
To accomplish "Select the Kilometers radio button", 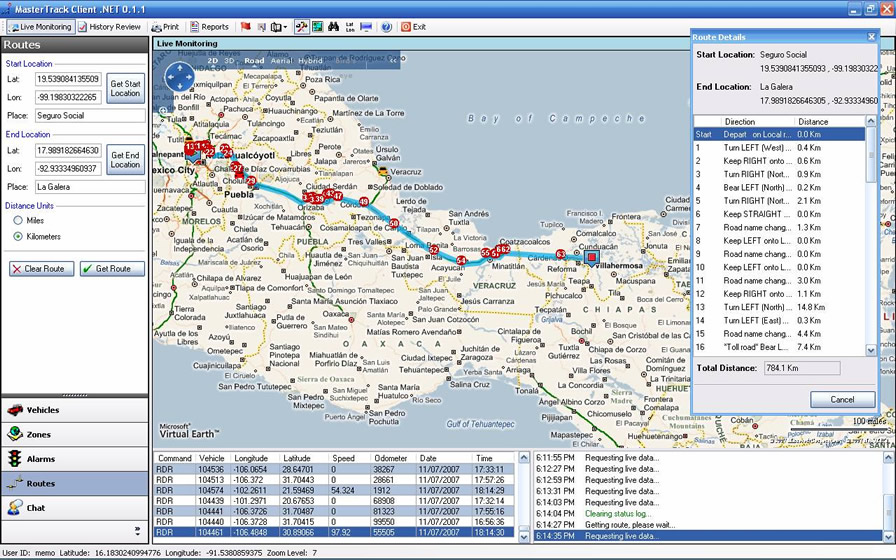I will [x=18, y=237].
